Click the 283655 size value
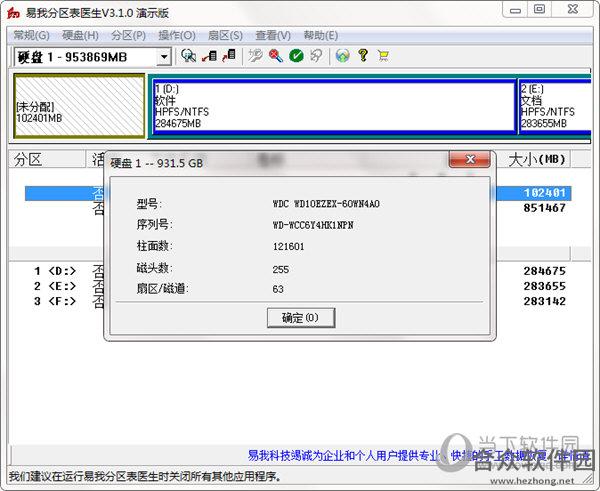The height and width of the screenshot is (491, 600). point(545,286)
